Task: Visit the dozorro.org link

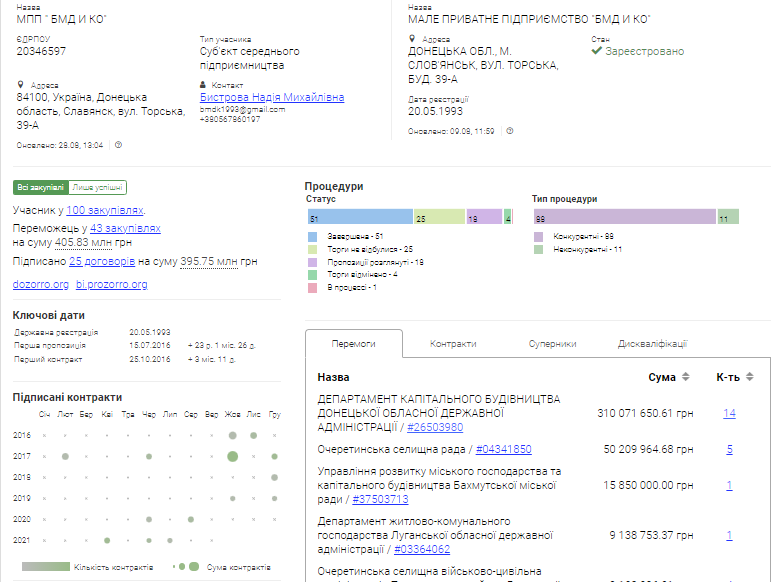Action: point(40,285)
